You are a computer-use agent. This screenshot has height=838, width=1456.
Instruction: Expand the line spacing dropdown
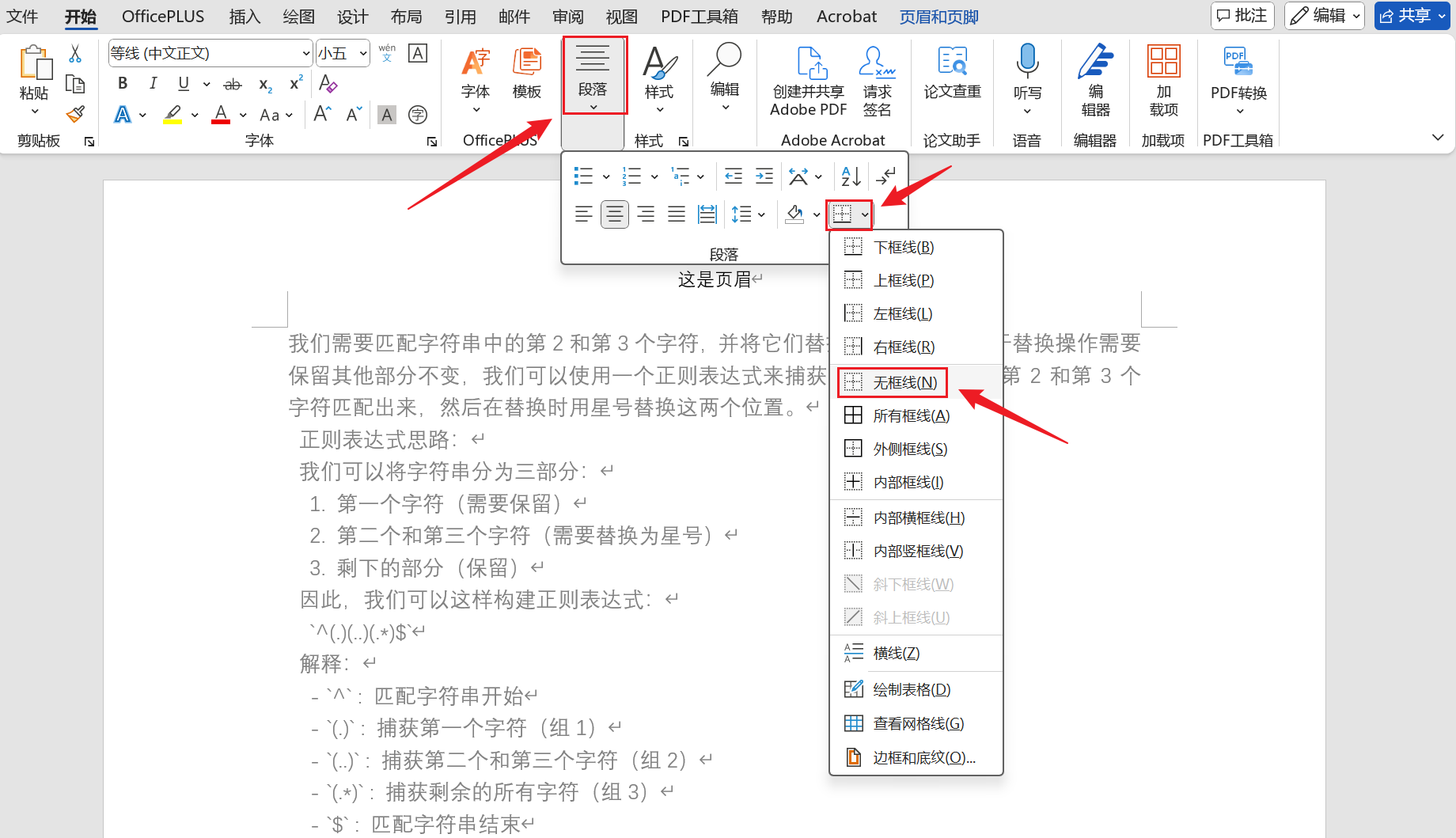coord(761,214)
